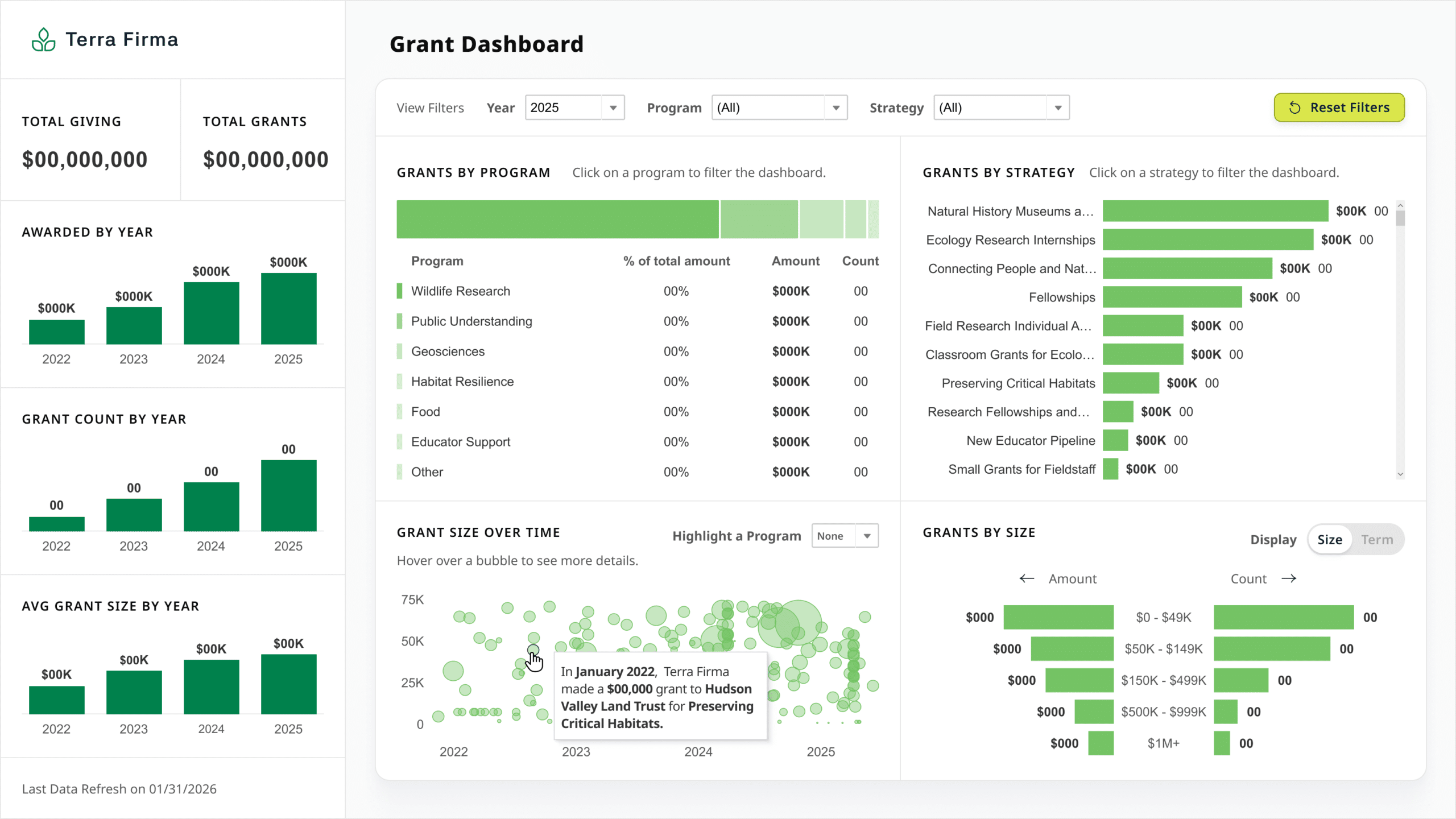This screenshot has width=1456, height=819.
Task: Select the Size display option
Action: click(1330, 540)
